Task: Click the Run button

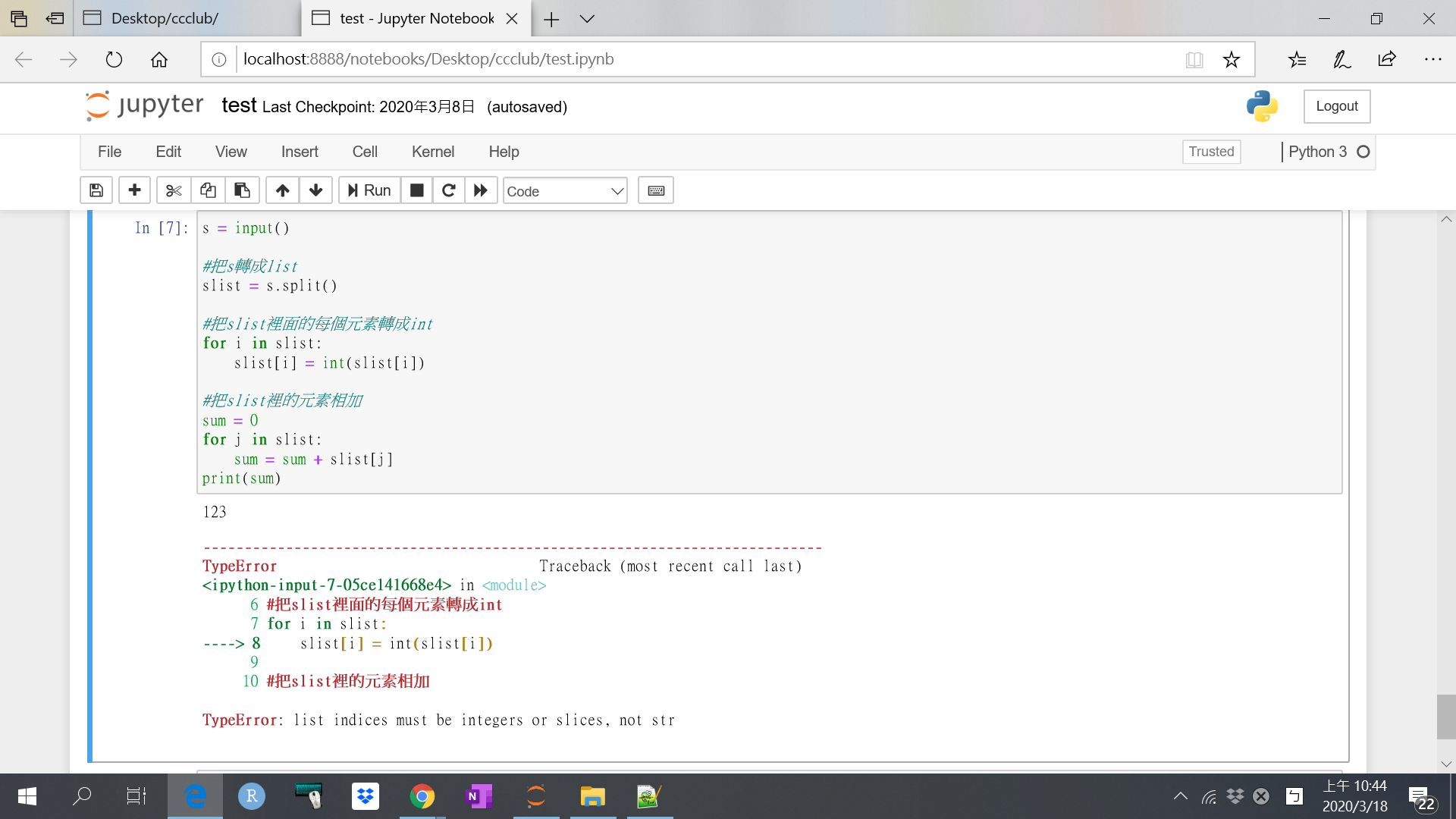Action: tap(369, 190)
